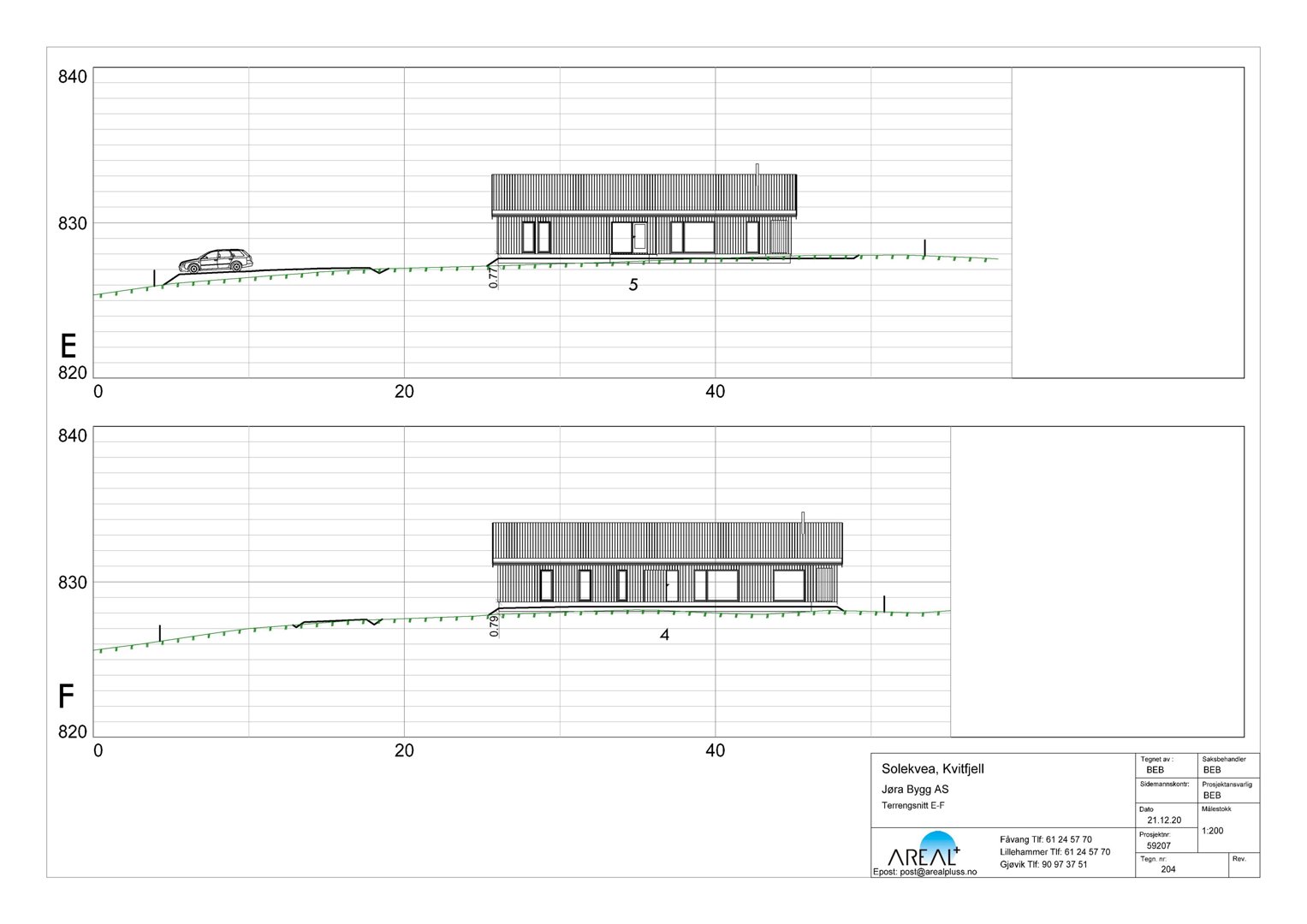Click the house number 5 label
The width and height of the screenshot is (1307, 924).
point(633,286)
